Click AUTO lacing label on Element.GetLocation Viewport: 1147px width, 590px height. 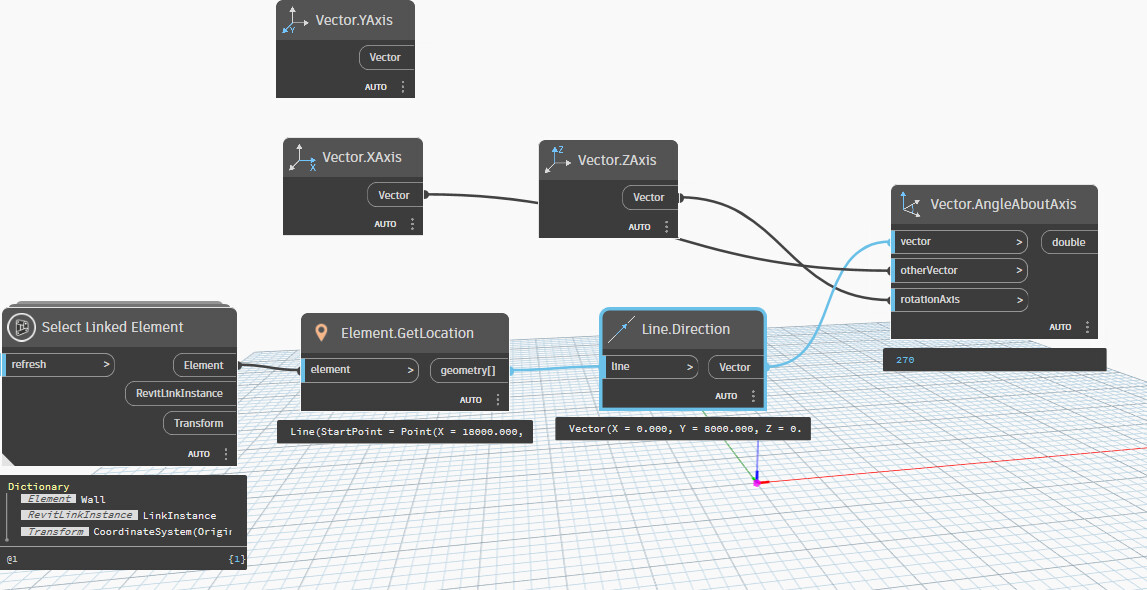pos(471,400)
